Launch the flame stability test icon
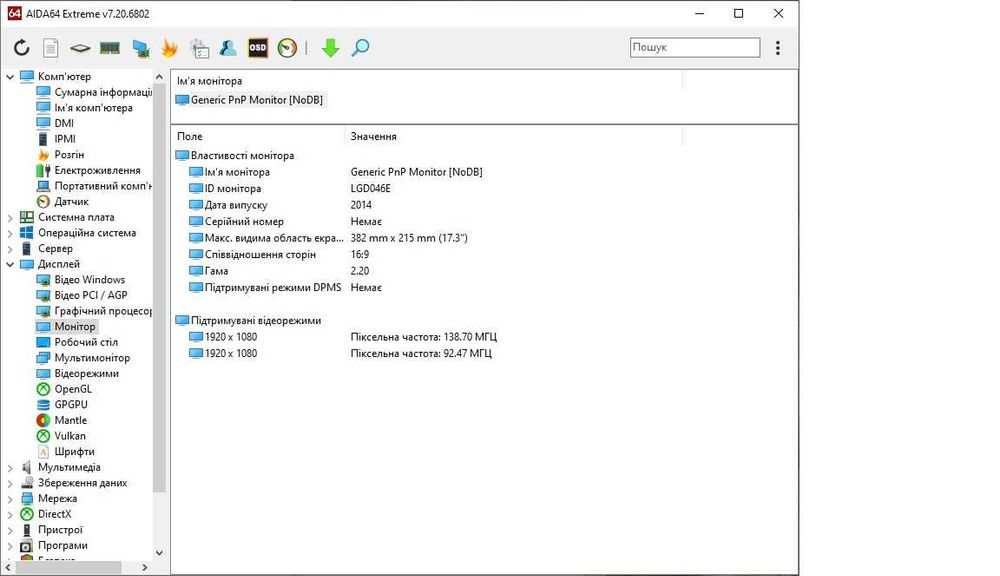 (x=170, y=48)
